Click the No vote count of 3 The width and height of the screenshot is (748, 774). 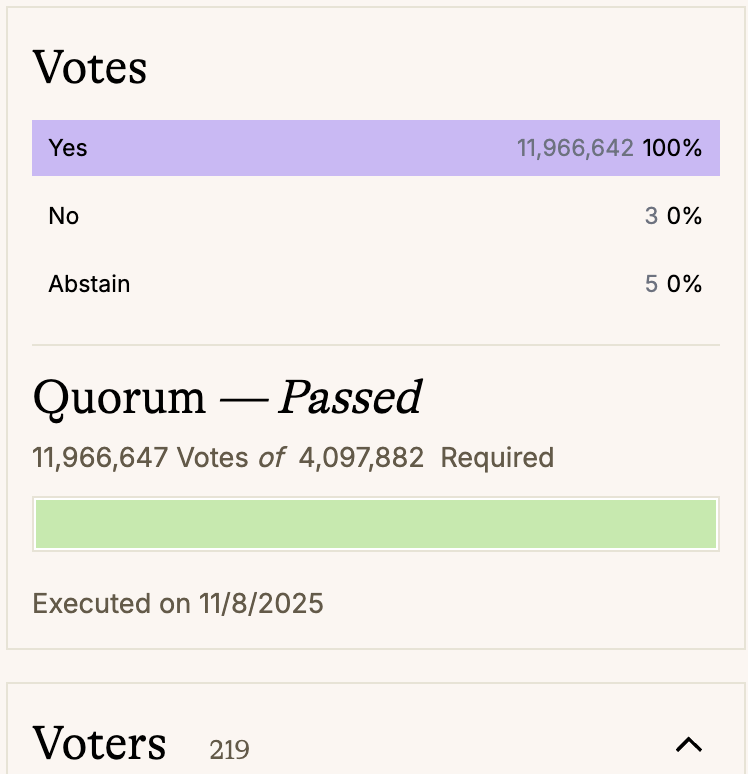[x=651, y=216]
